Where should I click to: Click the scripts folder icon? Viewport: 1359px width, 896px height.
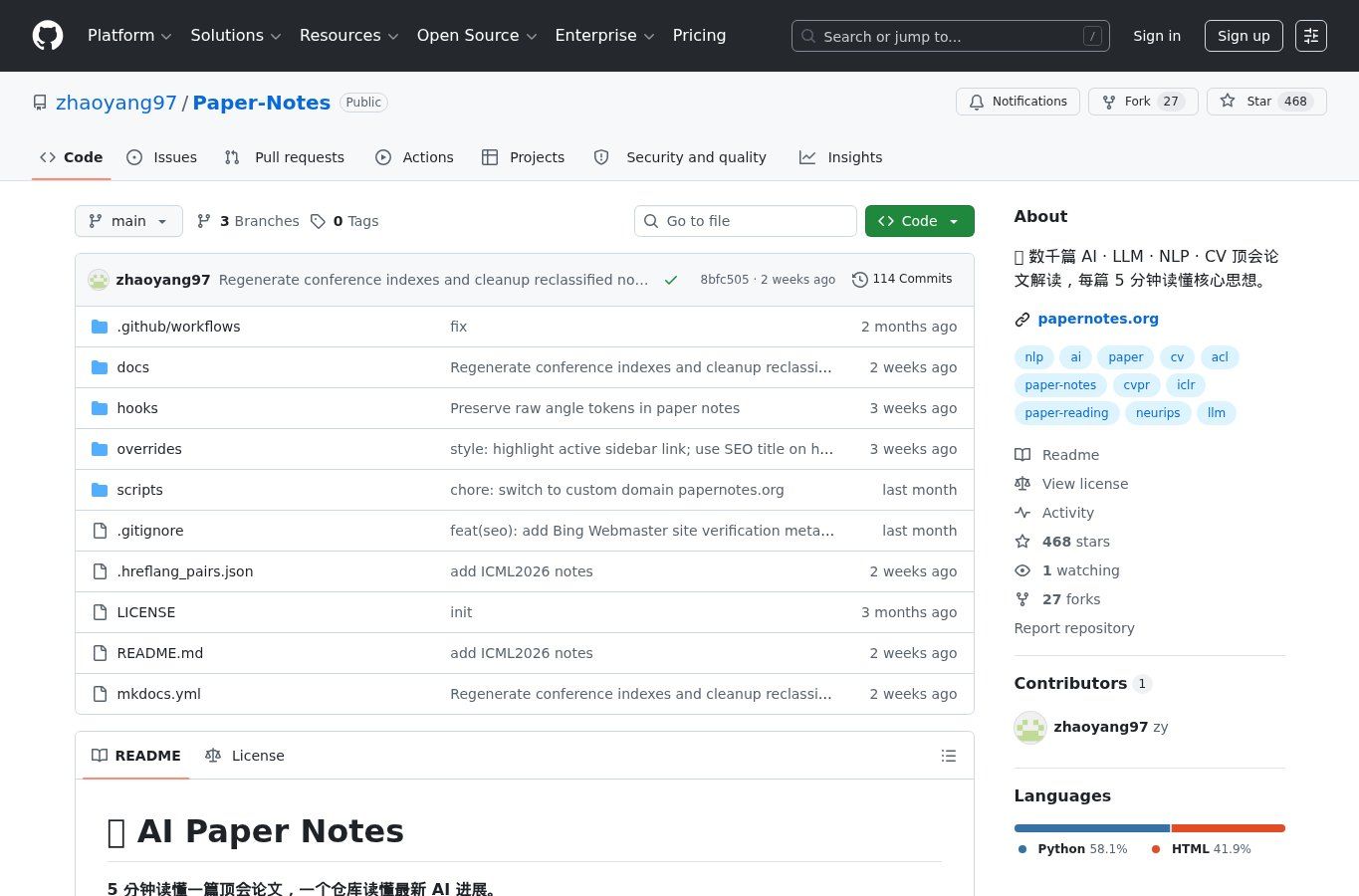pyautogui.click(x=100, y=490)
